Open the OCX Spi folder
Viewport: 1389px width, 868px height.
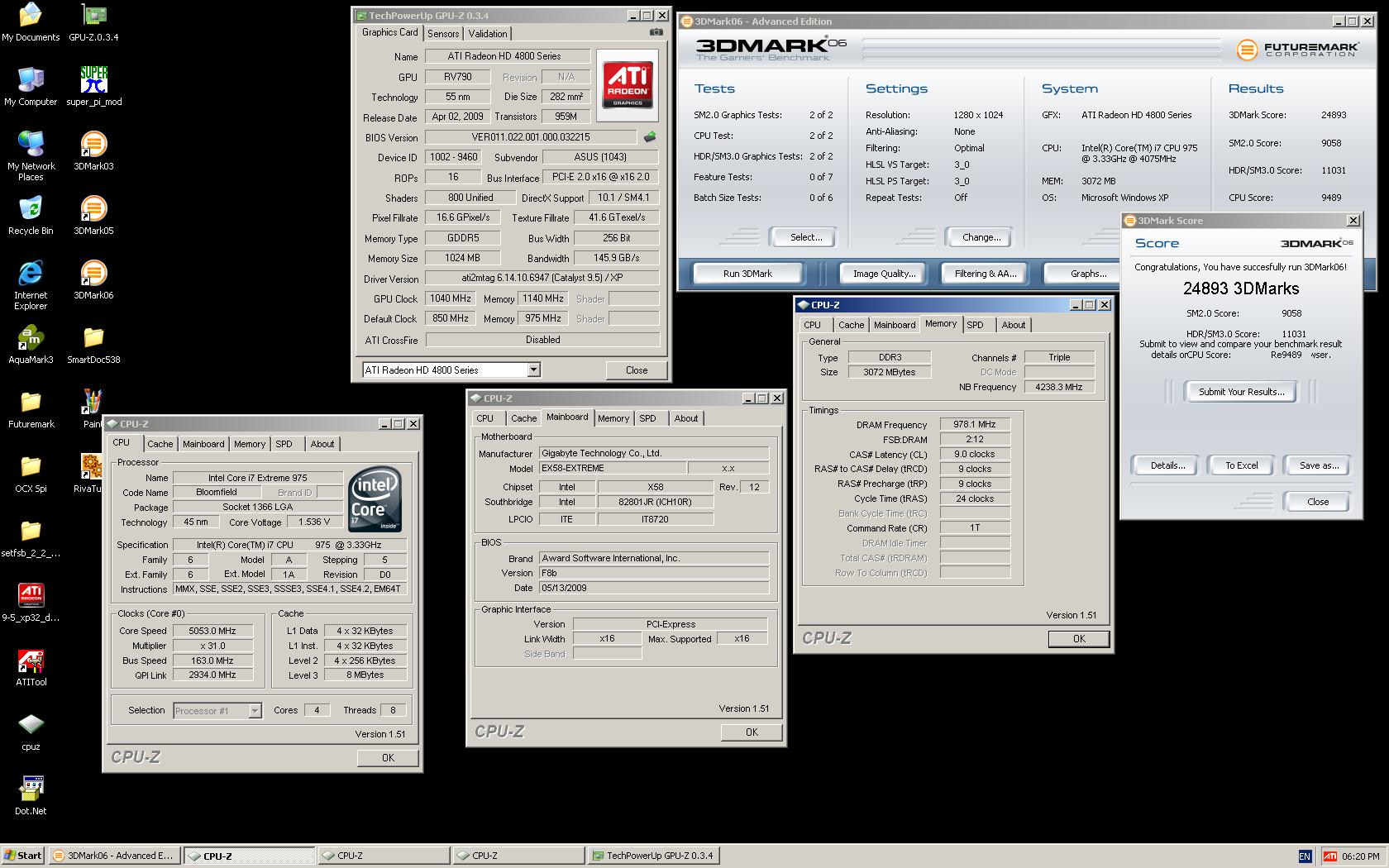pos(31,474)
